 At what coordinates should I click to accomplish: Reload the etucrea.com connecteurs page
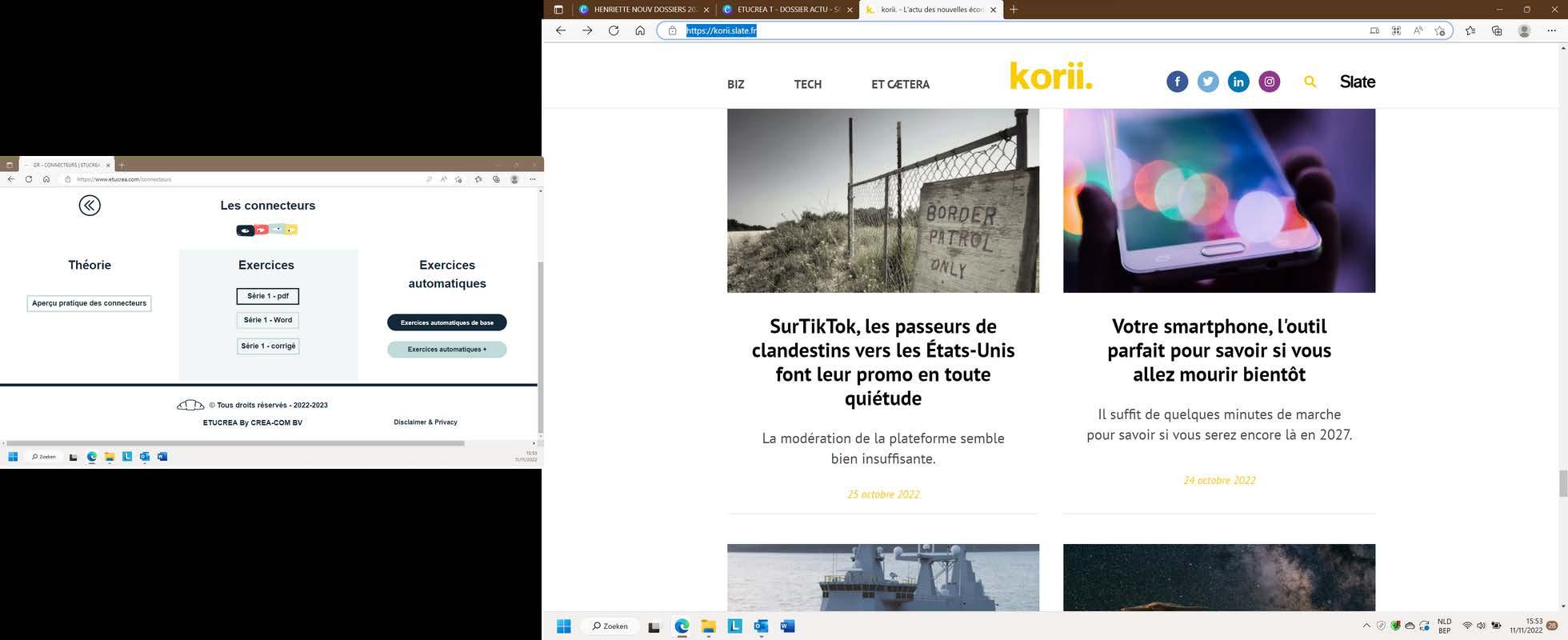pos(29,179)
